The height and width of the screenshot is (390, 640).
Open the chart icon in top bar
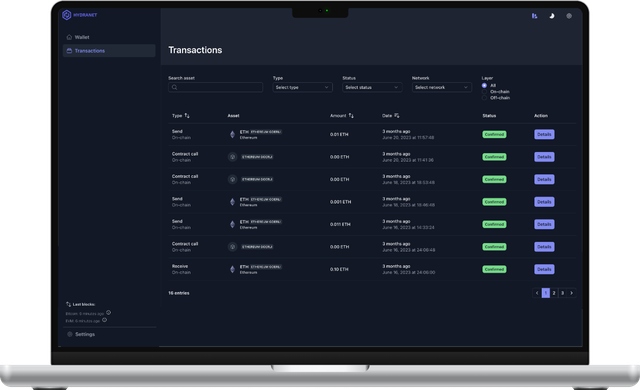coord(534,16)
